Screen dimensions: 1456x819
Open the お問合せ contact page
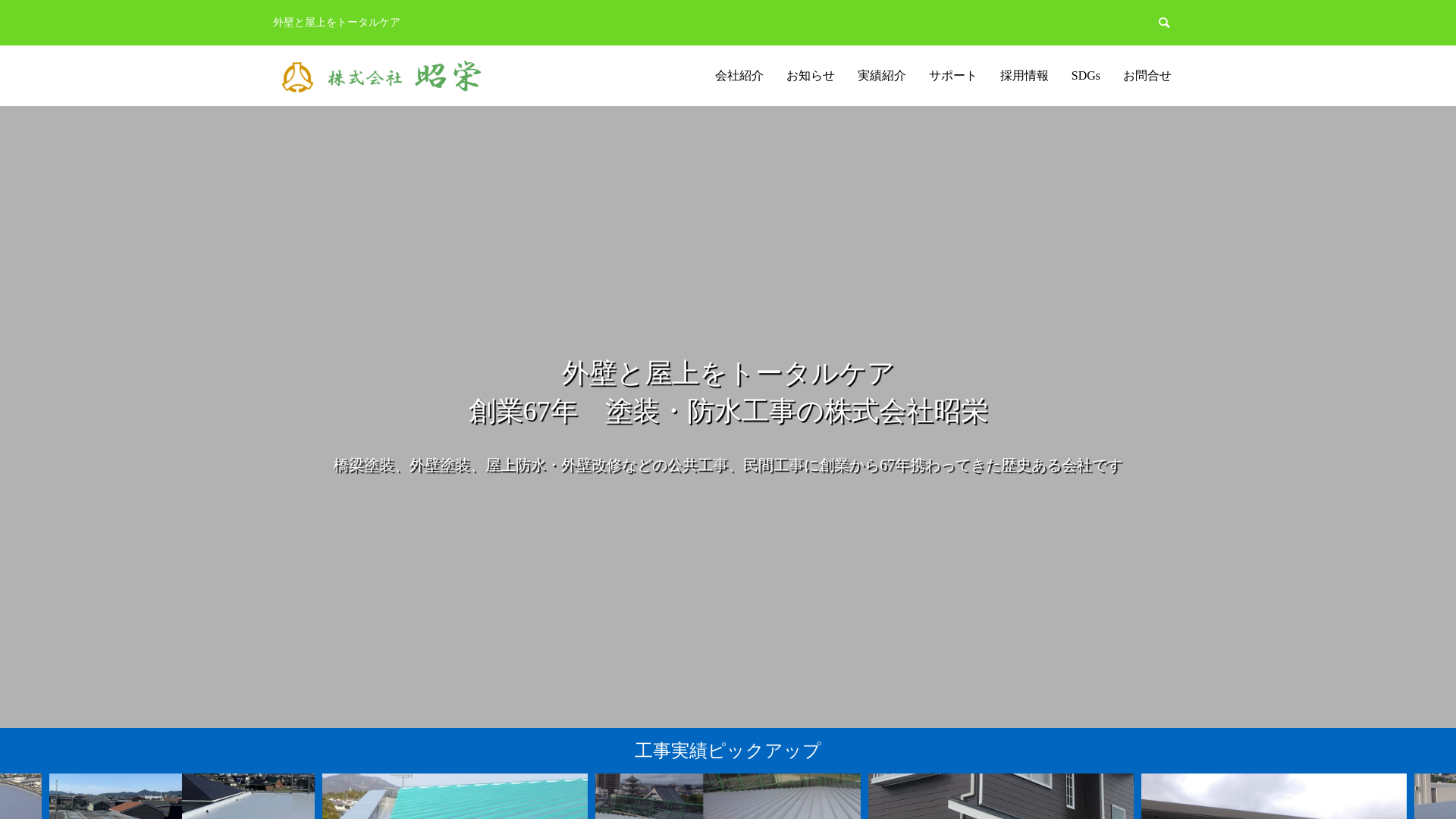[1147, 76]
